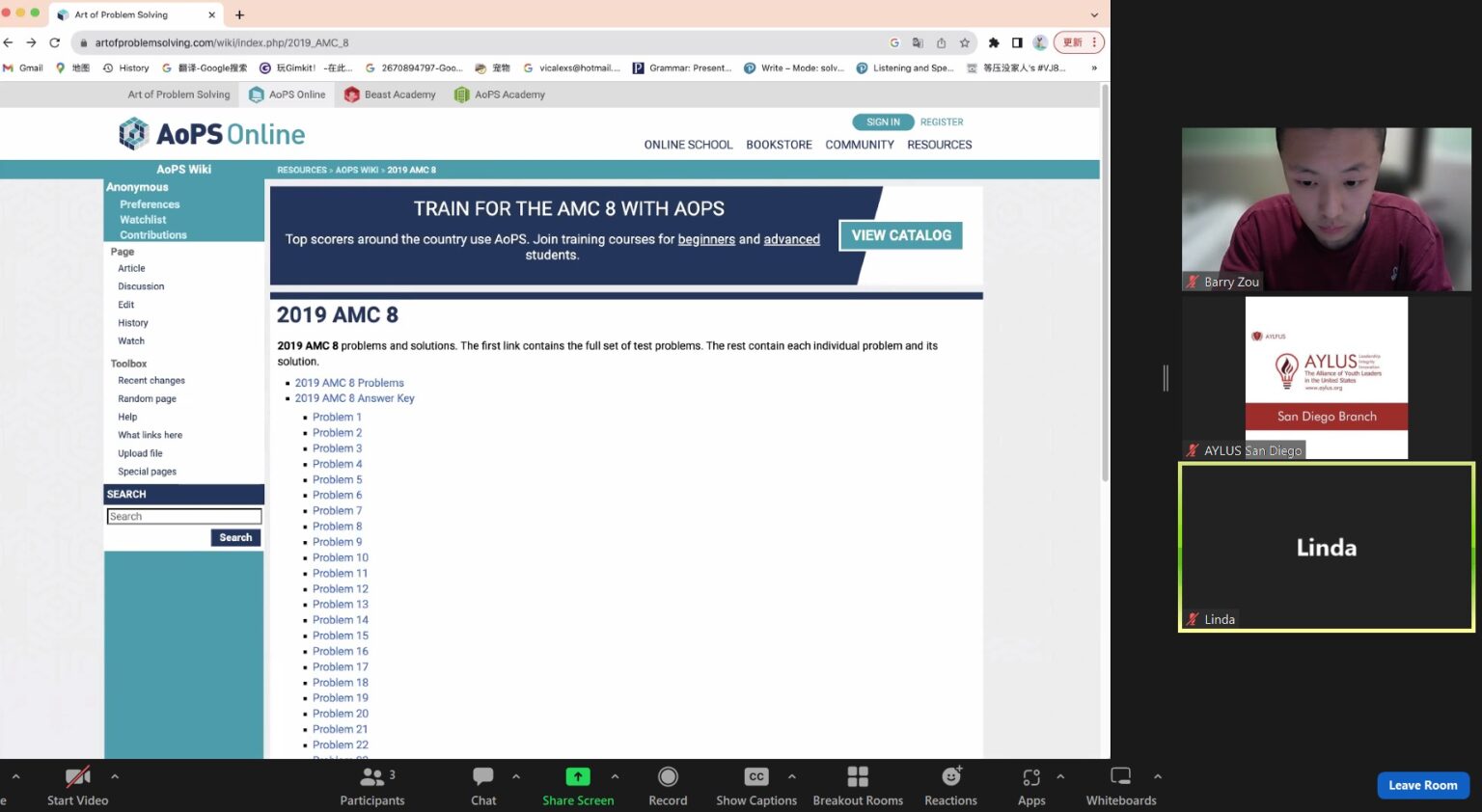
Task: Expand Apps options caret
Action: click(x=1060, y=775)
